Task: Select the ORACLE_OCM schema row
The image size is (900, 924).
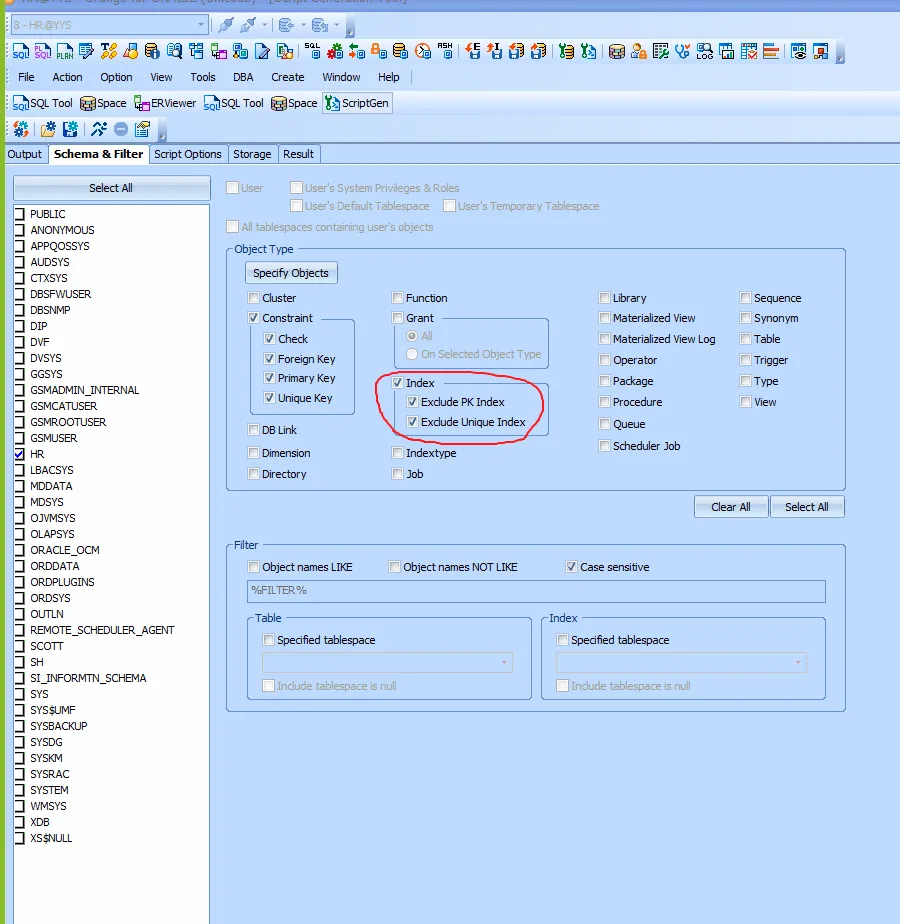Action: coord(111,550)
